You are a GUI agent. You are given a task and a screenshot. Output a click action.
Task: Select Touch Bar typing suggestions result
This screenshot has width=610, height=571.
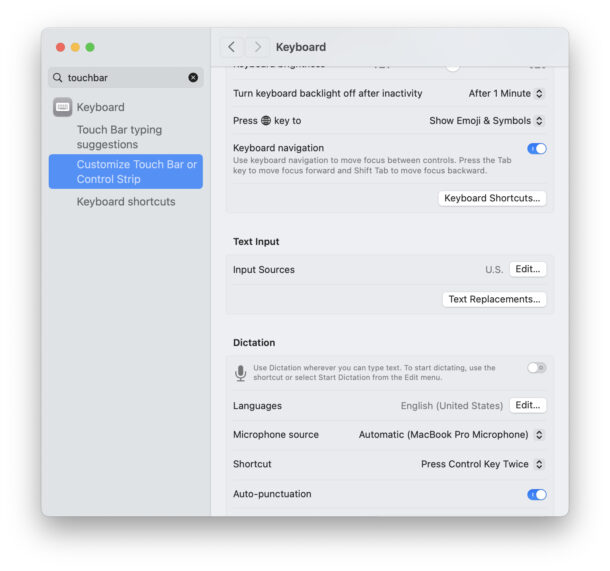coord(120,137)
